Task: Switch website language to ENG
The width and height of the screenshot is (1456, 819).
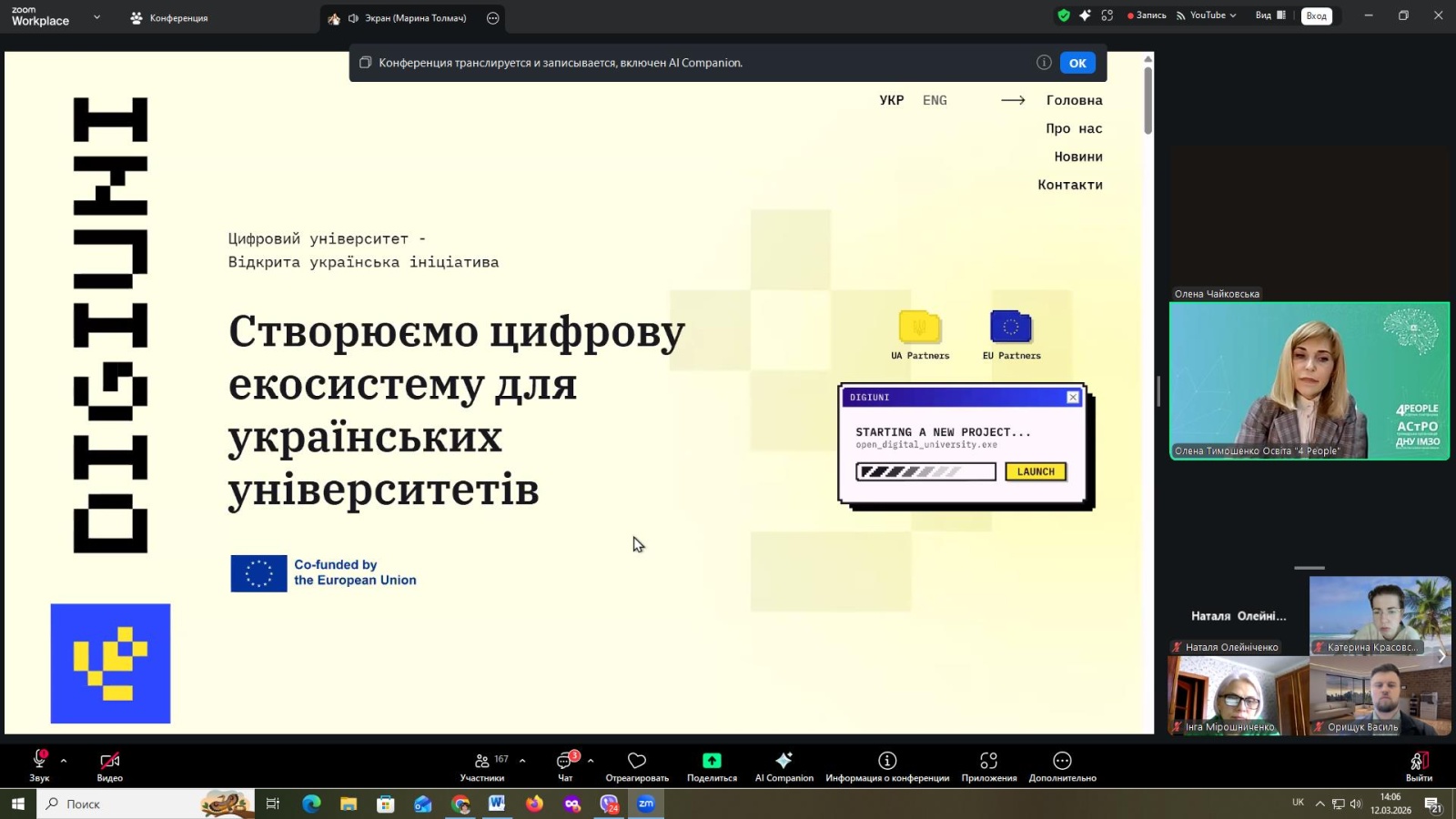Action: tap(935, 100)
